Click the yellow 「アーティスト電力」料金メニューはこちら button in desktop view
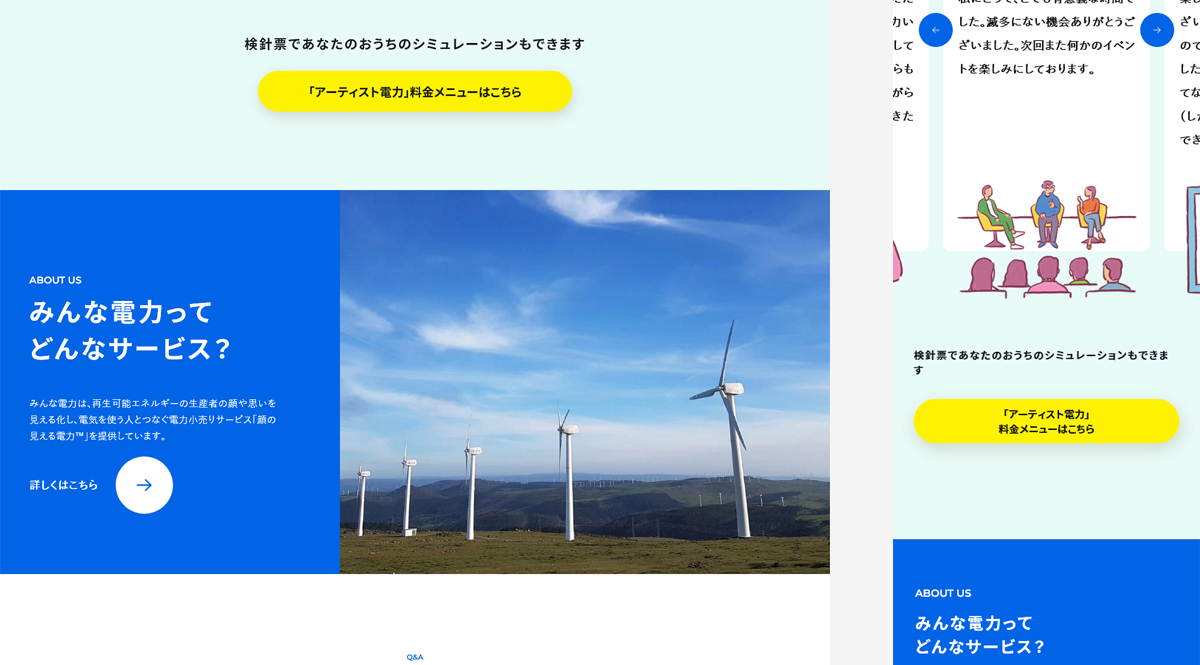The height and width of the screenshot is (665, 1200). click(x=415, y=91)
